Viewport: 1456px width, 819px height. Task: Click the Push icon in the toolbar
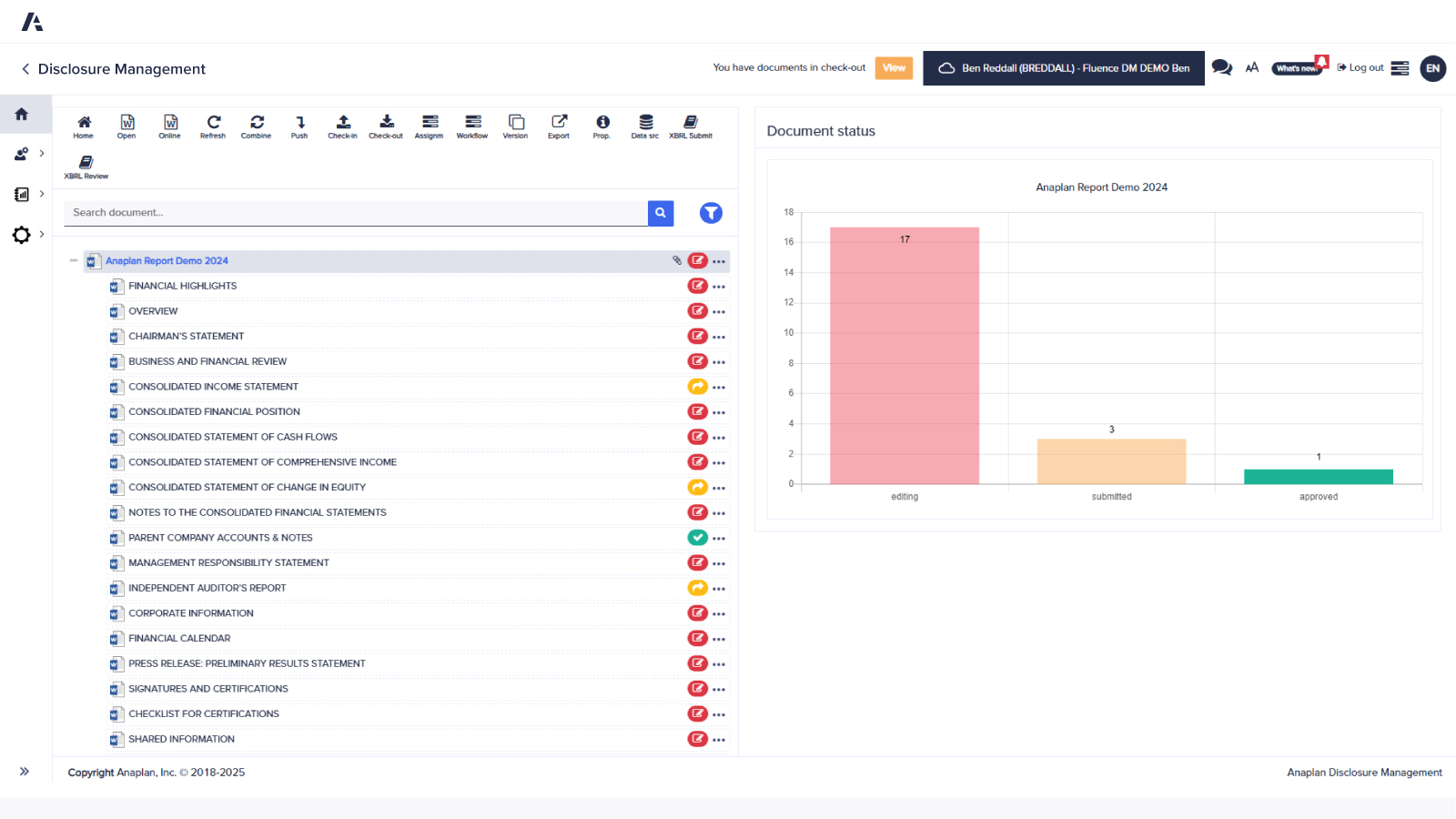(299, 126)
